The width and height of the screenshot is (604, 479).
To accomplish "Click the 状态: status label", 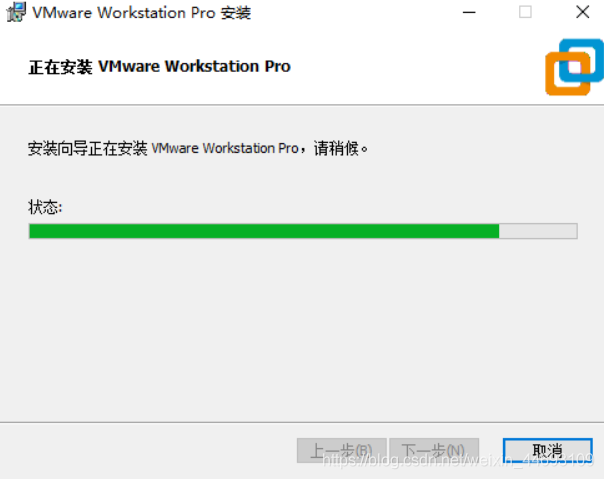I will click(x=45, y=207).
